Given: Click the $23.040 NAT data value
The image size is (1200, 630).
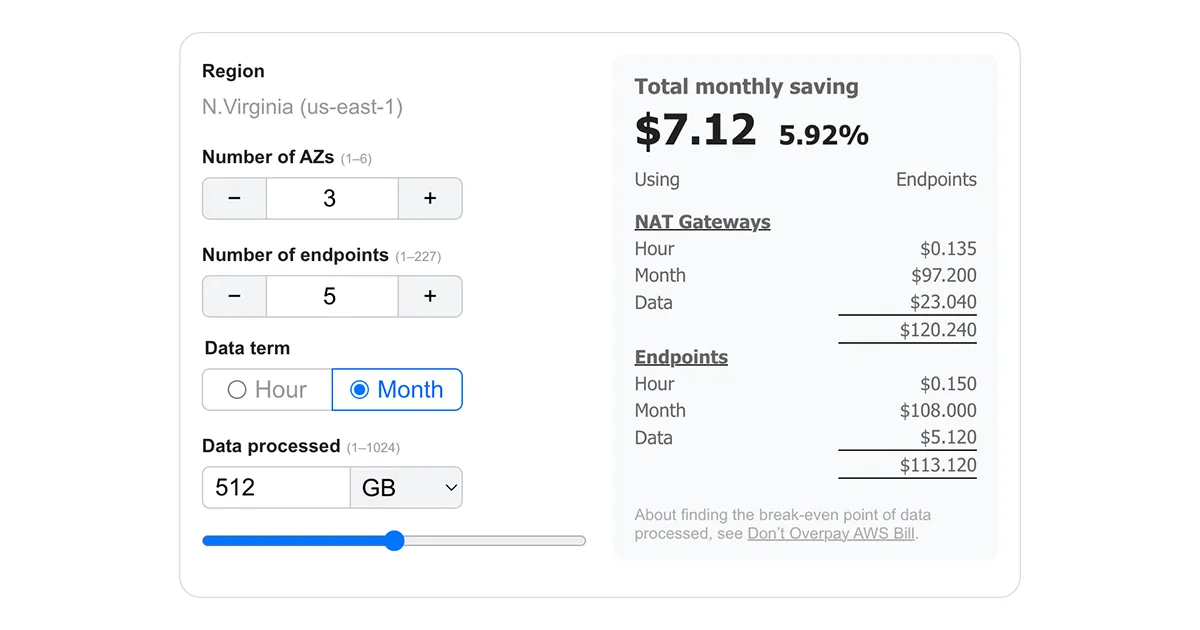Looking at the screenshot, I should [x=943, y=302].
